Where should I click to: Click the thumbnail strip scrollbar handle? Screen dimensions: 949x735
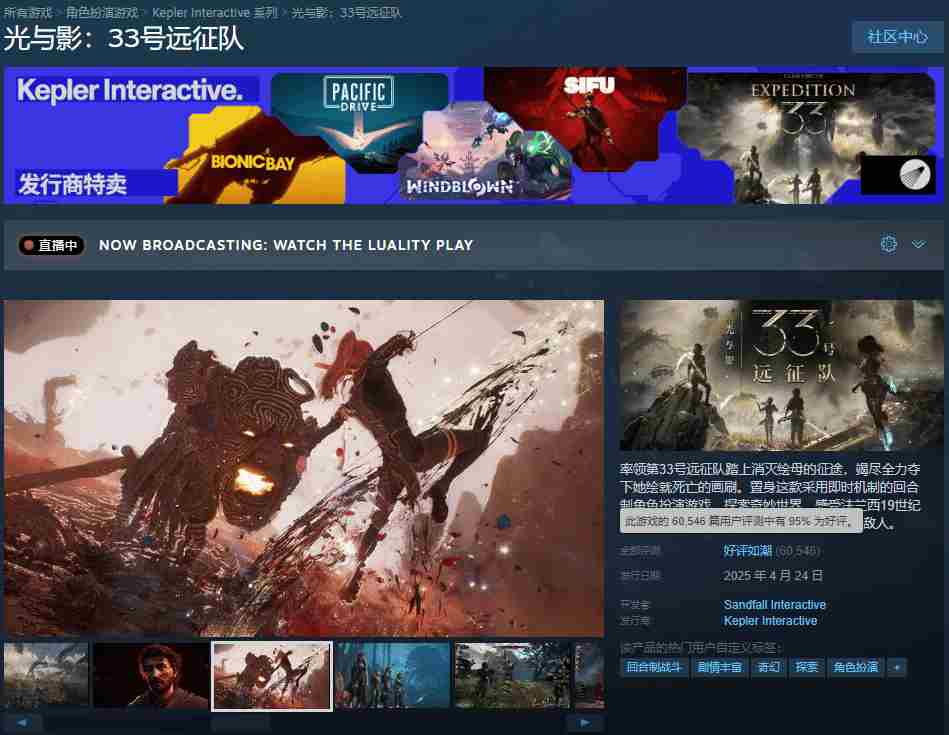[x=240, y=723]
